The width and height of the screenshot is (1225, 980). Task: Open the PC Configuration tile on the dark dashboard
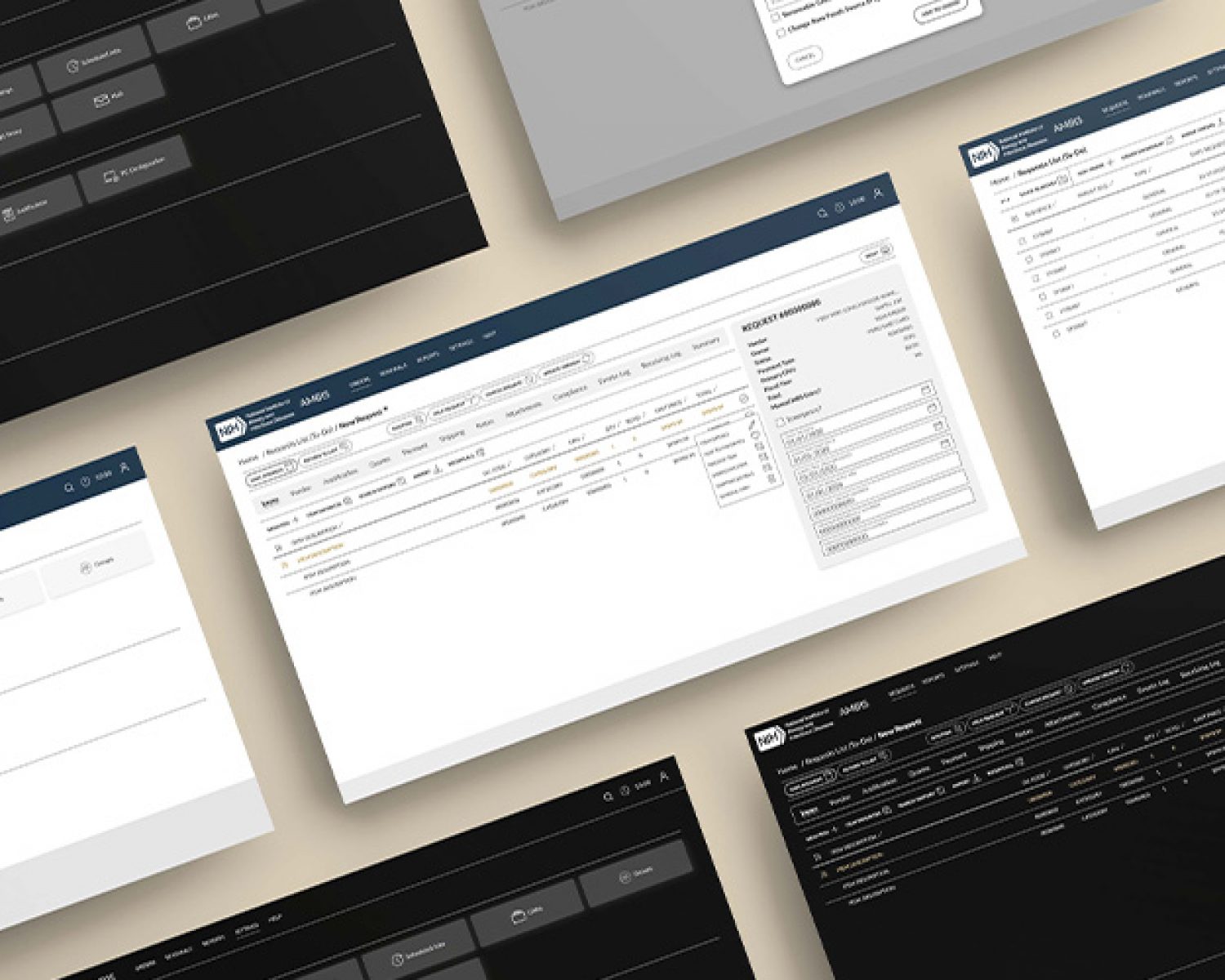tap(135, 170)
